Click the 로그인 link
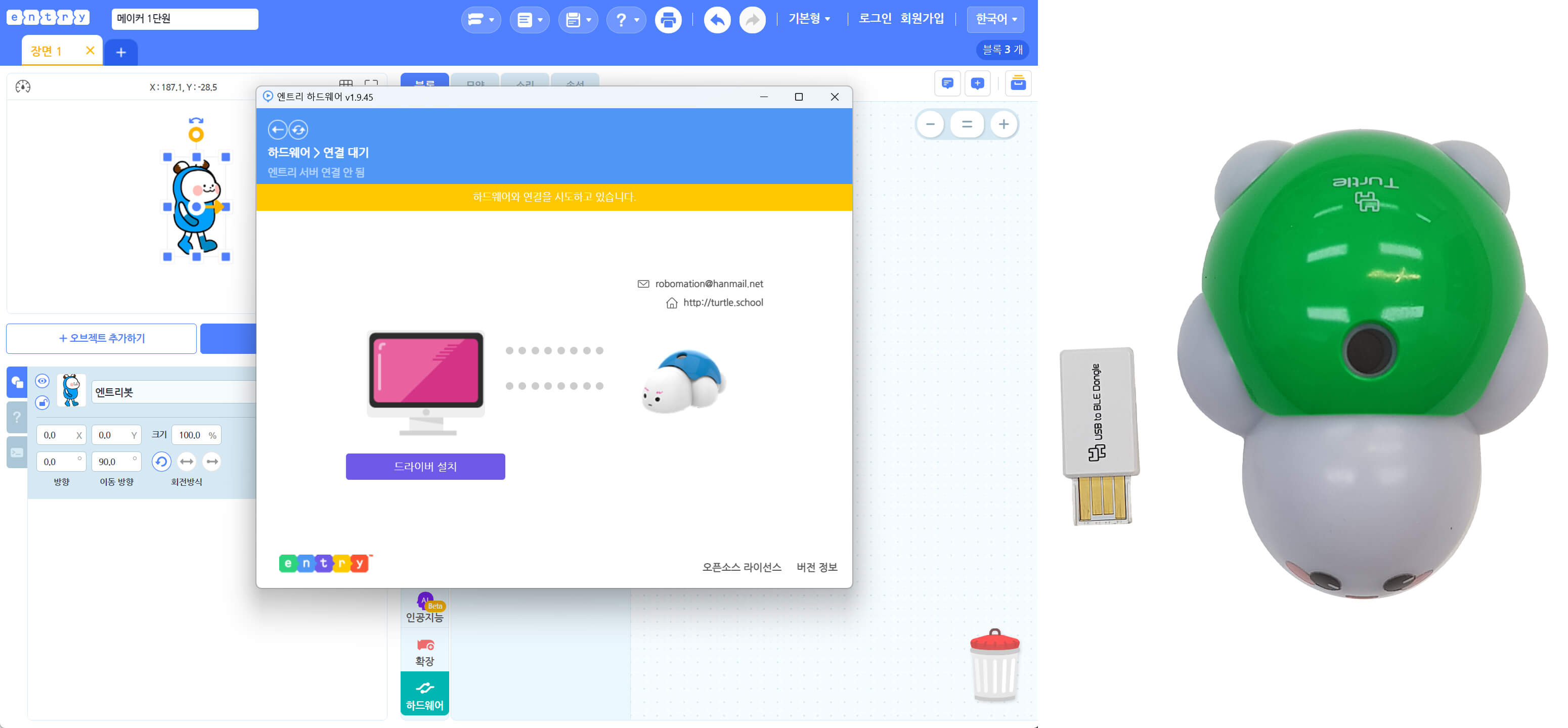 point(875,19)
